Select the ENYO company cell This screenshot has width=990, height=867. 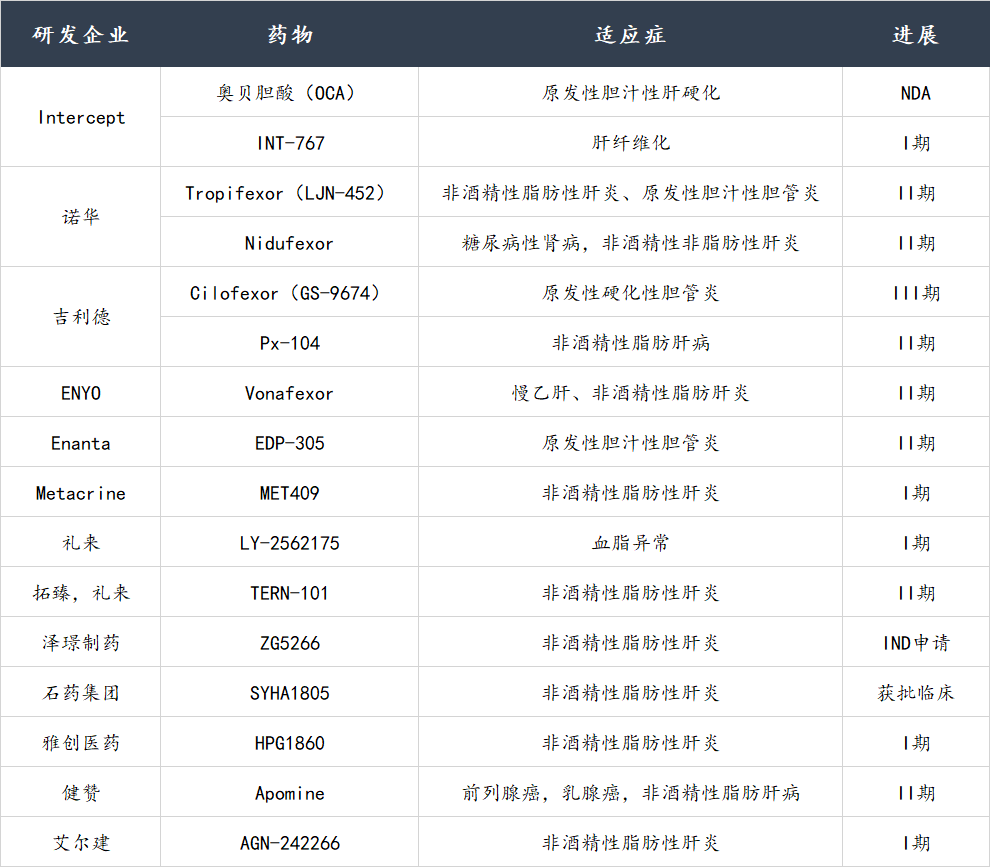(80, 392)
